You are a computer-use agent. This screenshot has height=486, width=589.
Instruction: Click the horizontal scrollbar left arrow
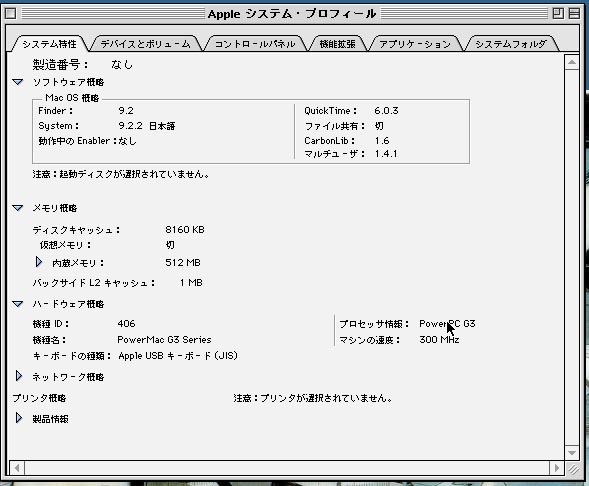click(x=17, y=468)
